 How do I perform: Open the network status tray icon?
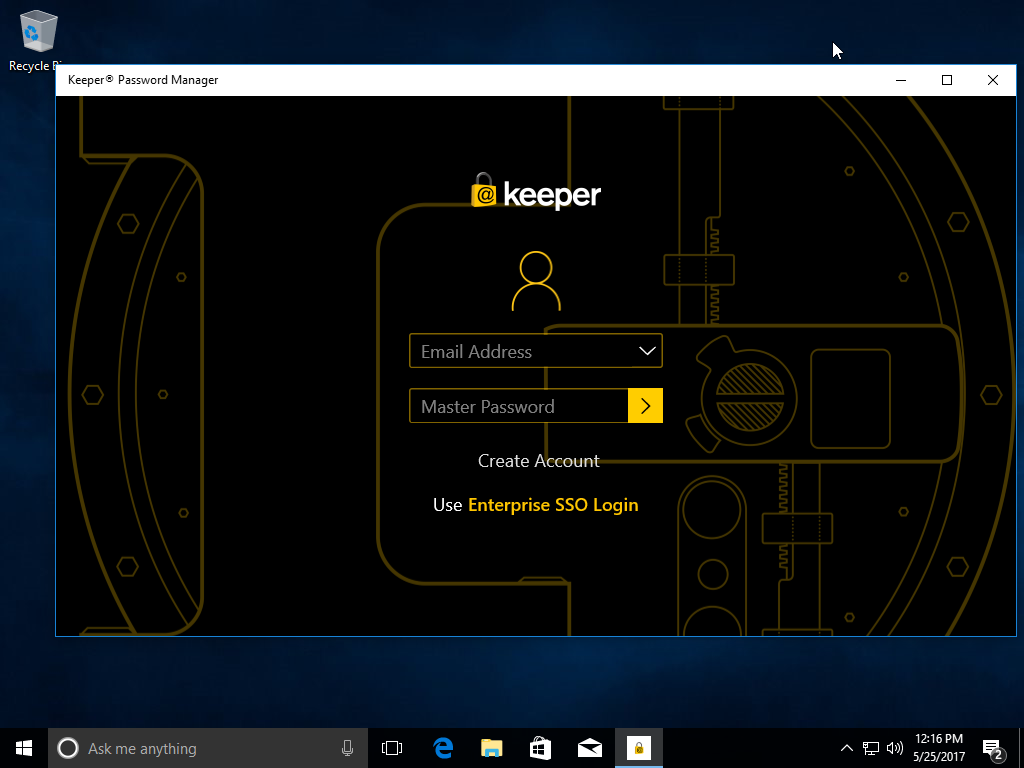click(871, 748)
